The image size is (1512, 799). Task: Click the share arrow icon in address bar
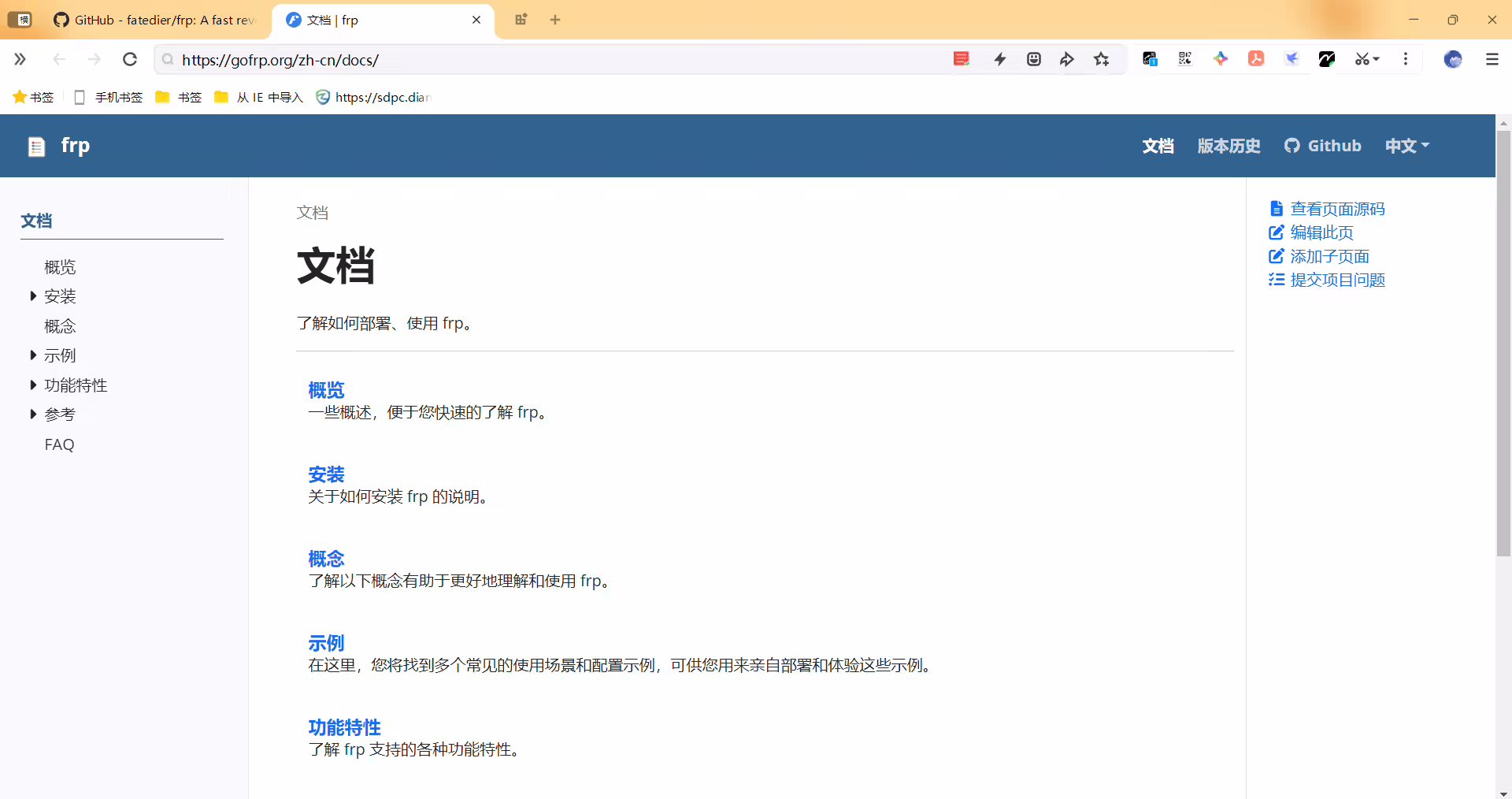tap(1067, 59)
